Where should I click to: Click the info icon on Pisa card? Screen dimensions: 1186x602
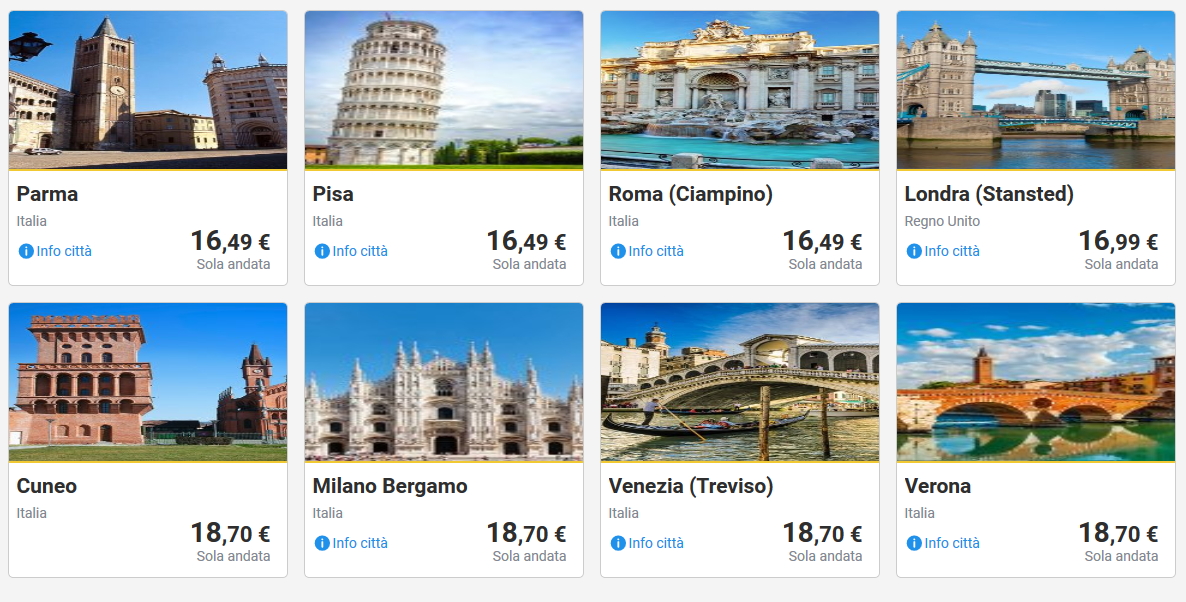click(x=322, y=251)
